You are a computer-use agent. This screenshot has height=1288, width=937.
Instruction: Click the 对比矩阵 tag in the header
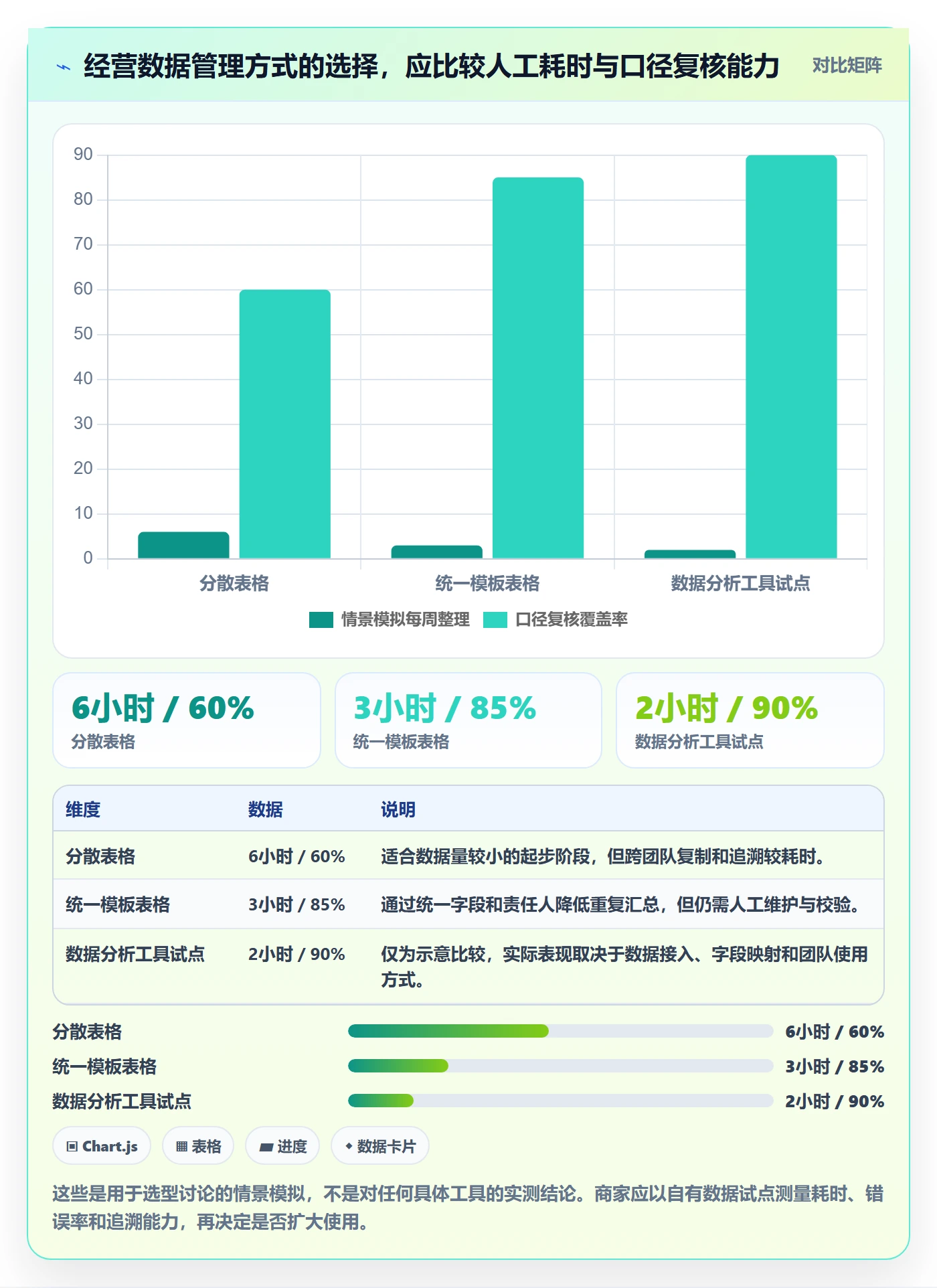847,66
